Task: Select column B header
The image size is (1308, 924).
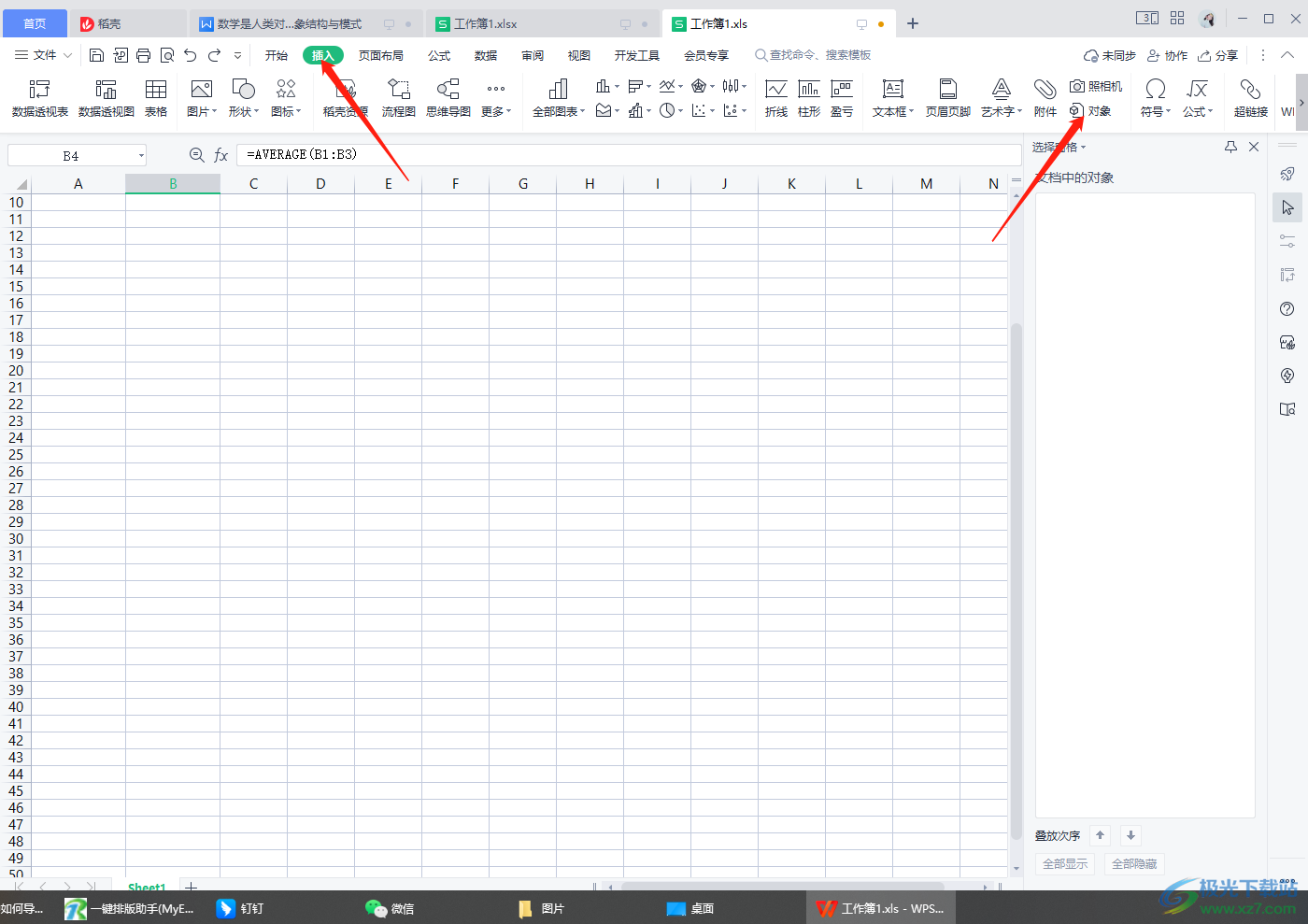Action: tap(173, 184)
